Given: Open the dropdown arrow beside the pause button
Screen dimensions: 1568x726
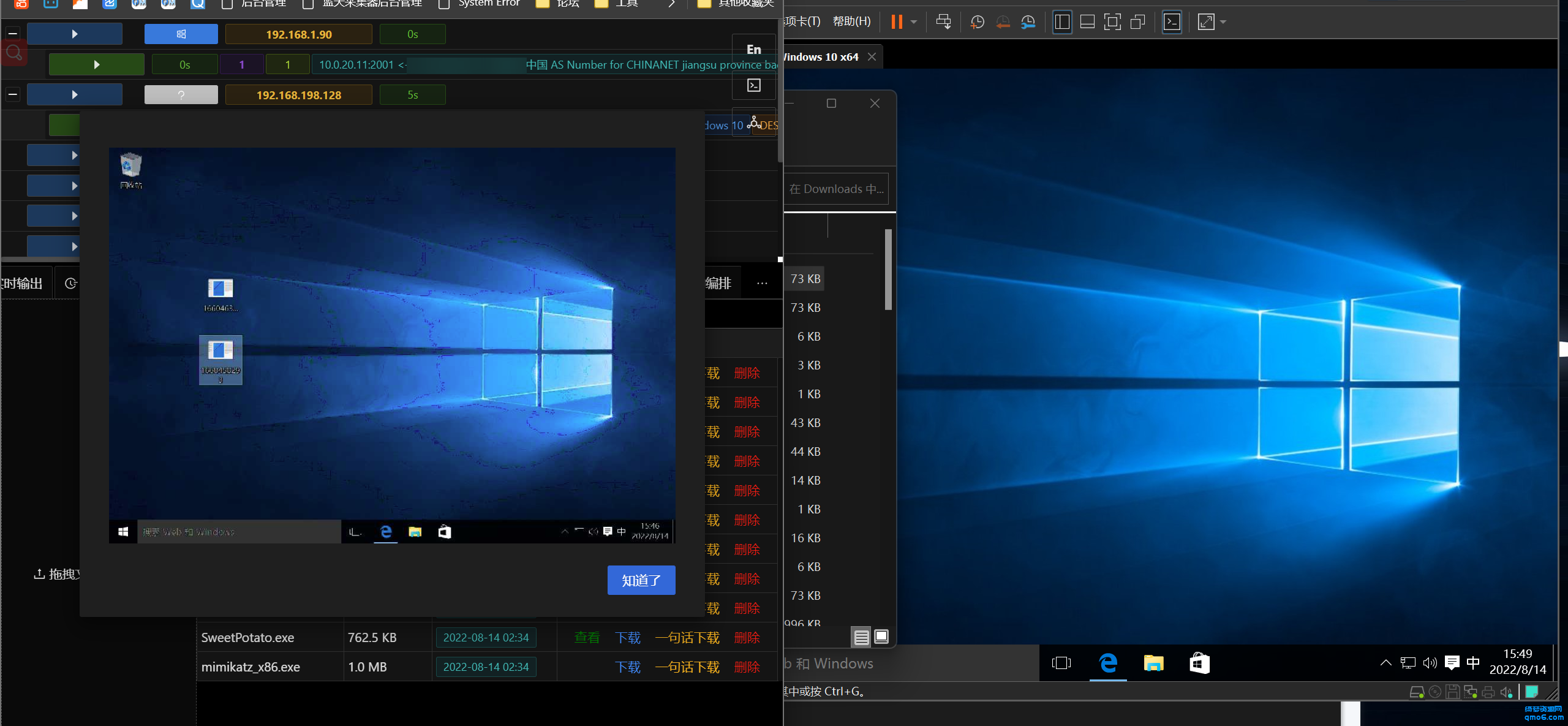Looking at the screenshot, I should 914,22.
